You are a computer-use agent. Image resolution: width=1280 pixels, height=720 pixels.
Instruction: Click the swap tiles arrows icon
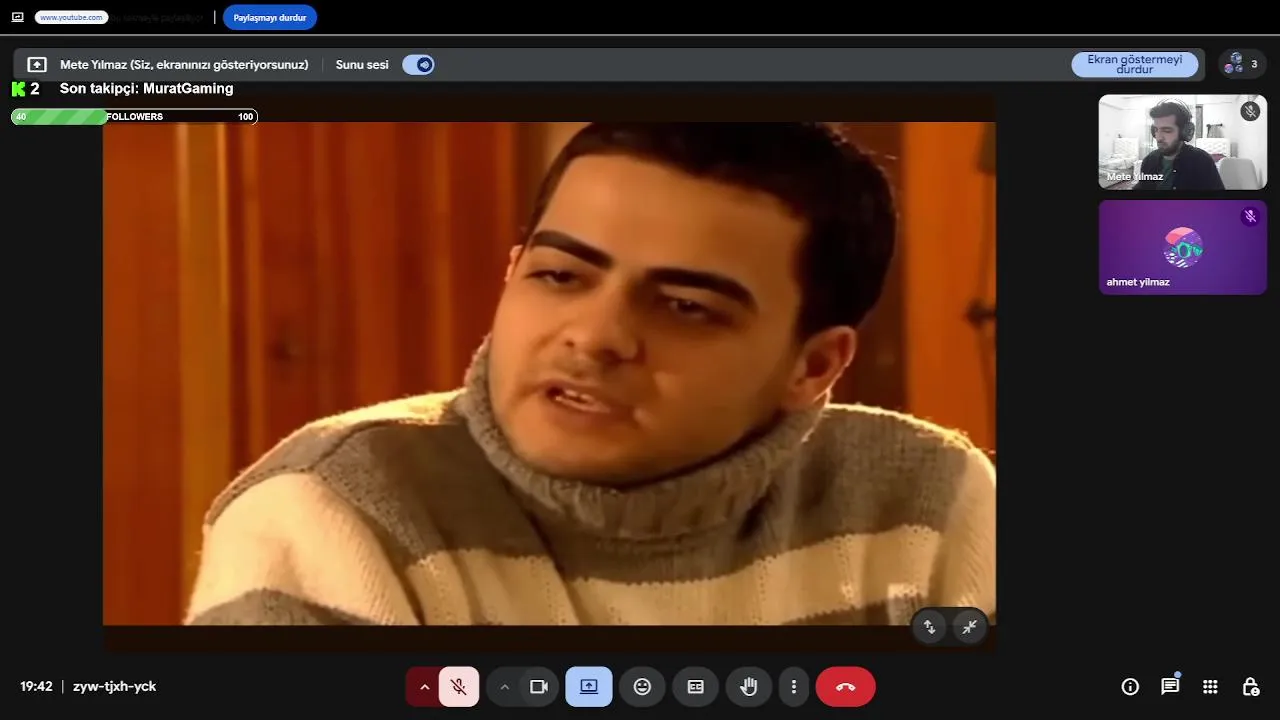pos(929,627)
